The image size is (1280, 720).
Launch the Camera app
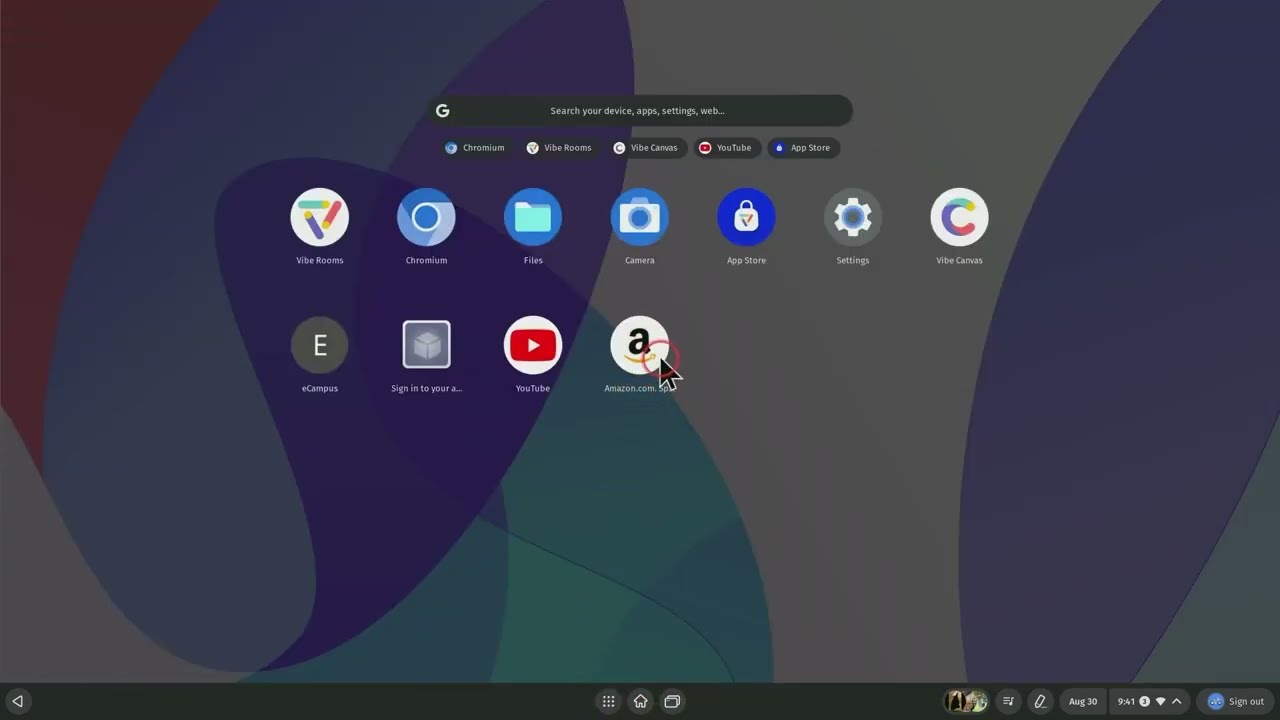640,218
